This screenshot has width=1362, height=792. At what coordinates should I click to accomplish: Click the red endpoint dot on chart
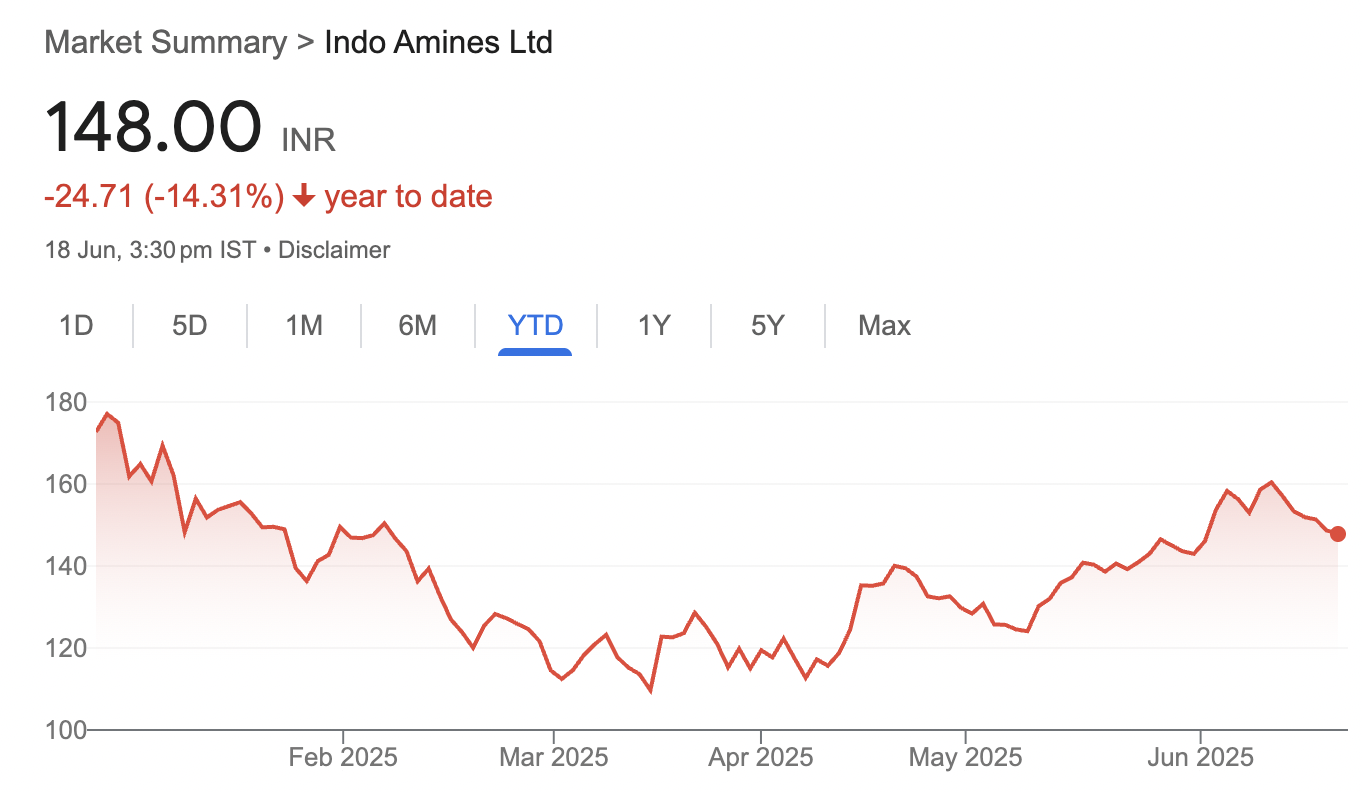coord(1338,534)
